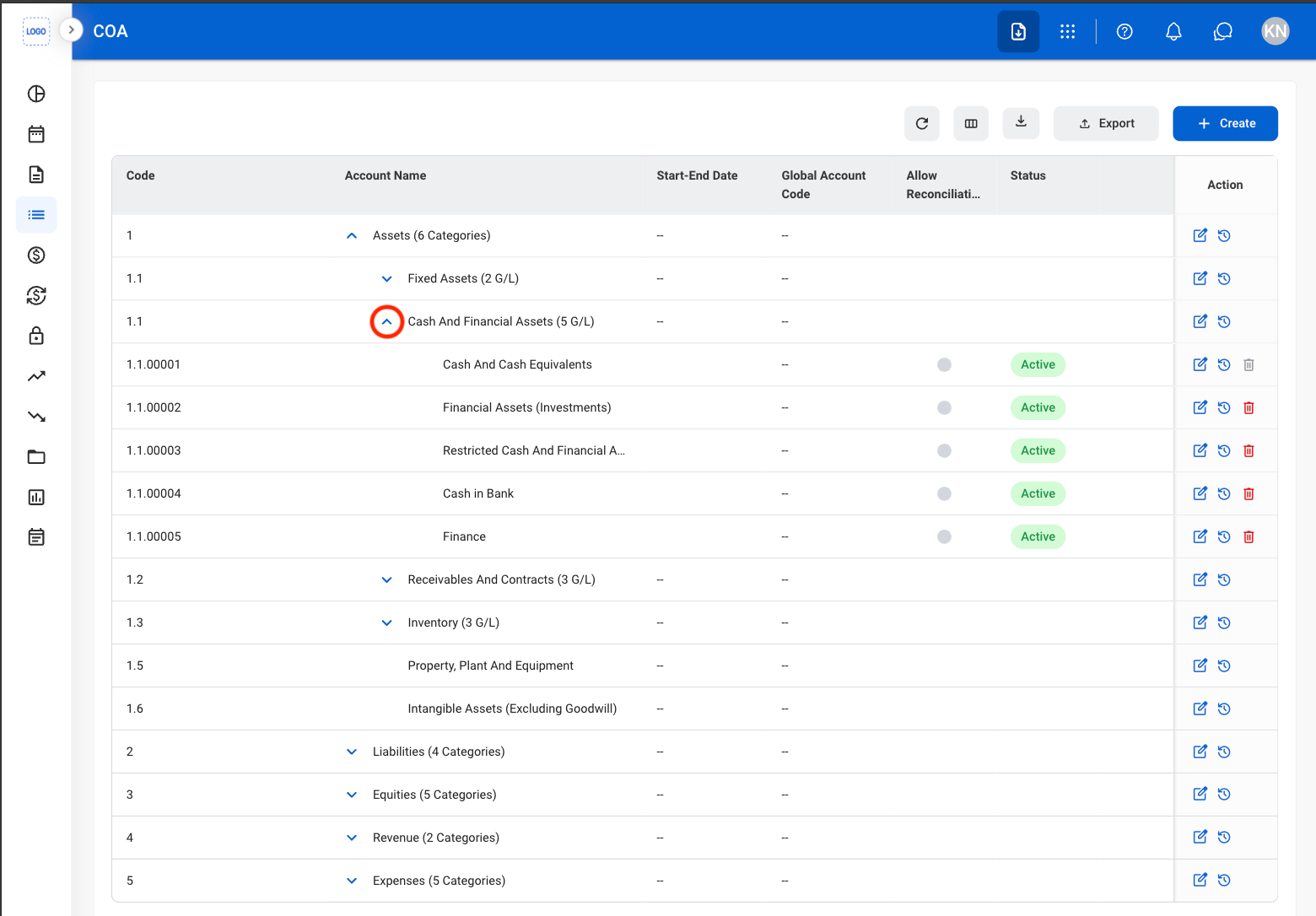The width and height of the screenshot is (1316, 916).
Task: Click the download icon beside Export
Action: pos(1021,122)
